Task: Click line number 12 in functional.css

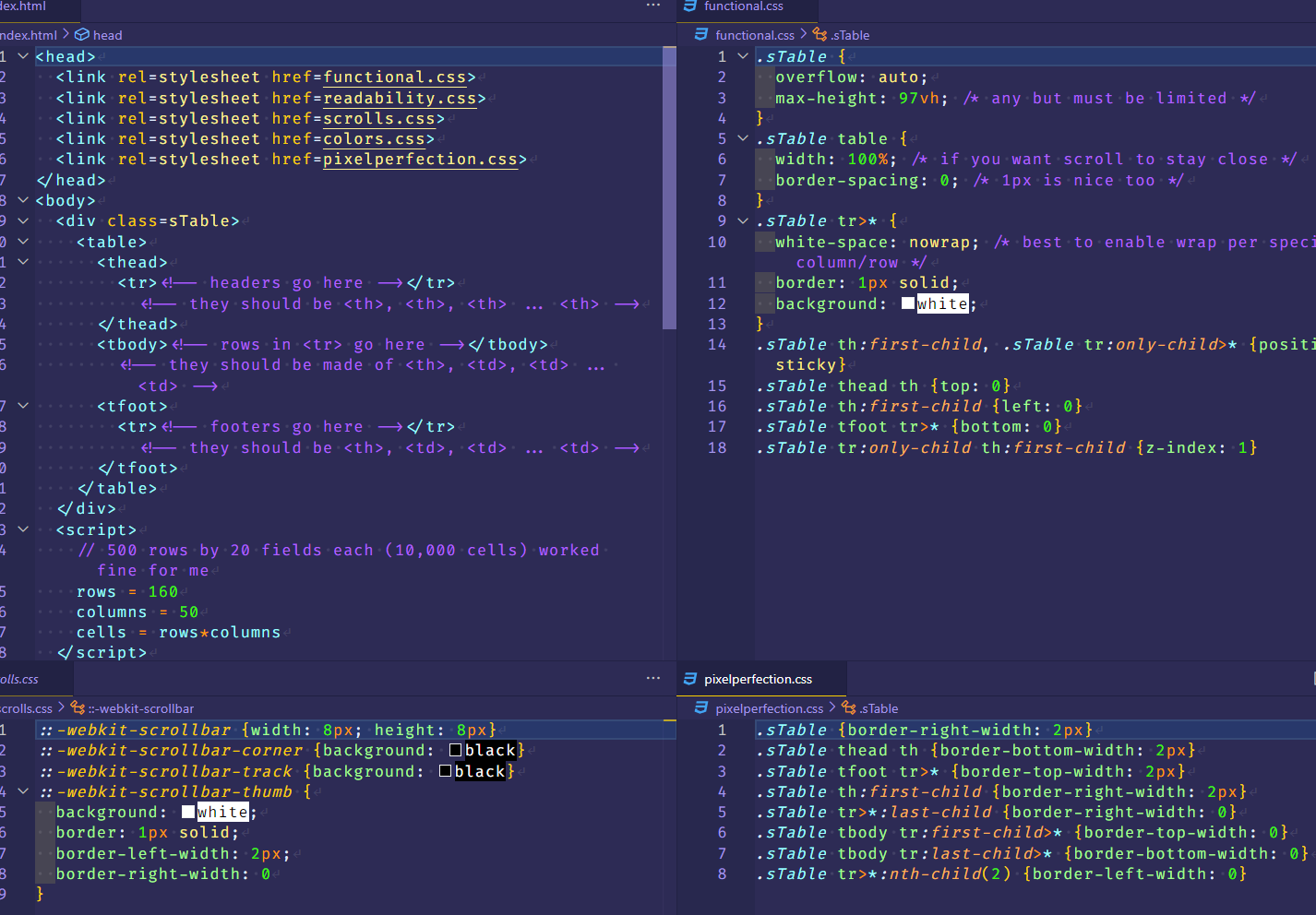Action: tap(717, 303)
